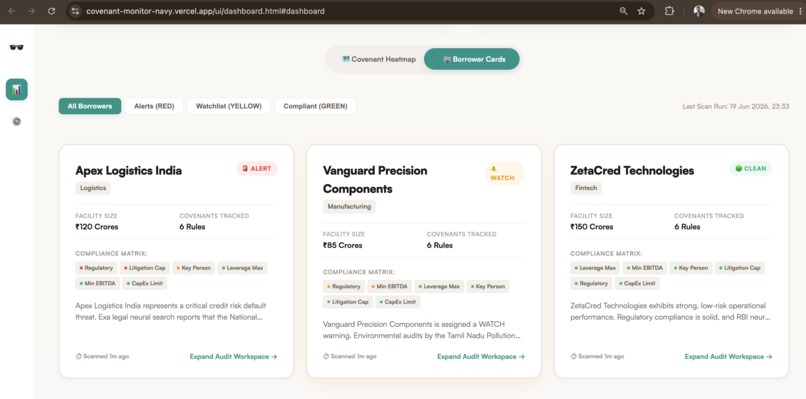Viewport: 806px width, 399px height.
Task: Click Scanned 1m ago on Vanguard card
Action: tap(350, 356)
